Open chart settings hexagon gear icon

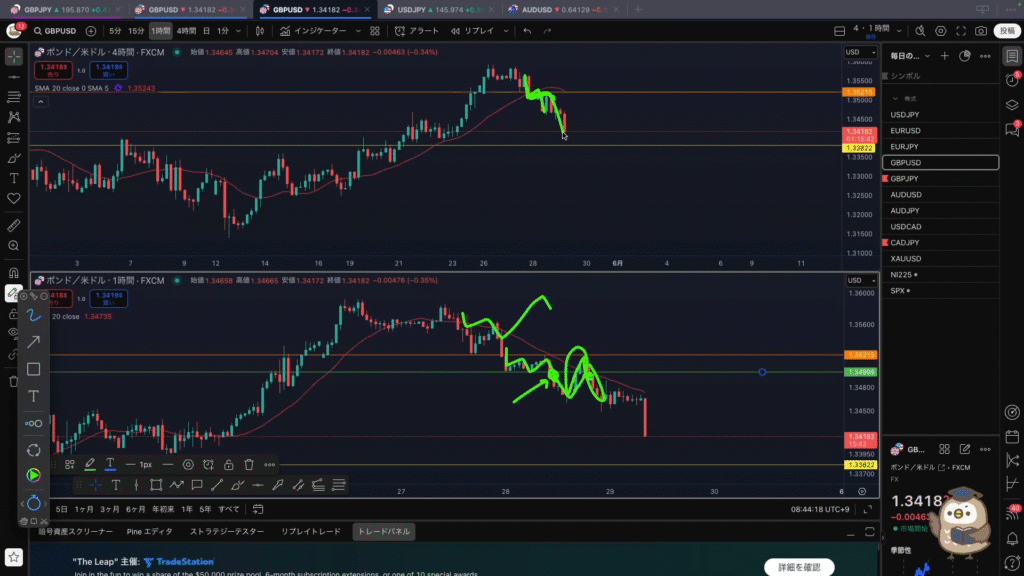(x=940, y=31)
